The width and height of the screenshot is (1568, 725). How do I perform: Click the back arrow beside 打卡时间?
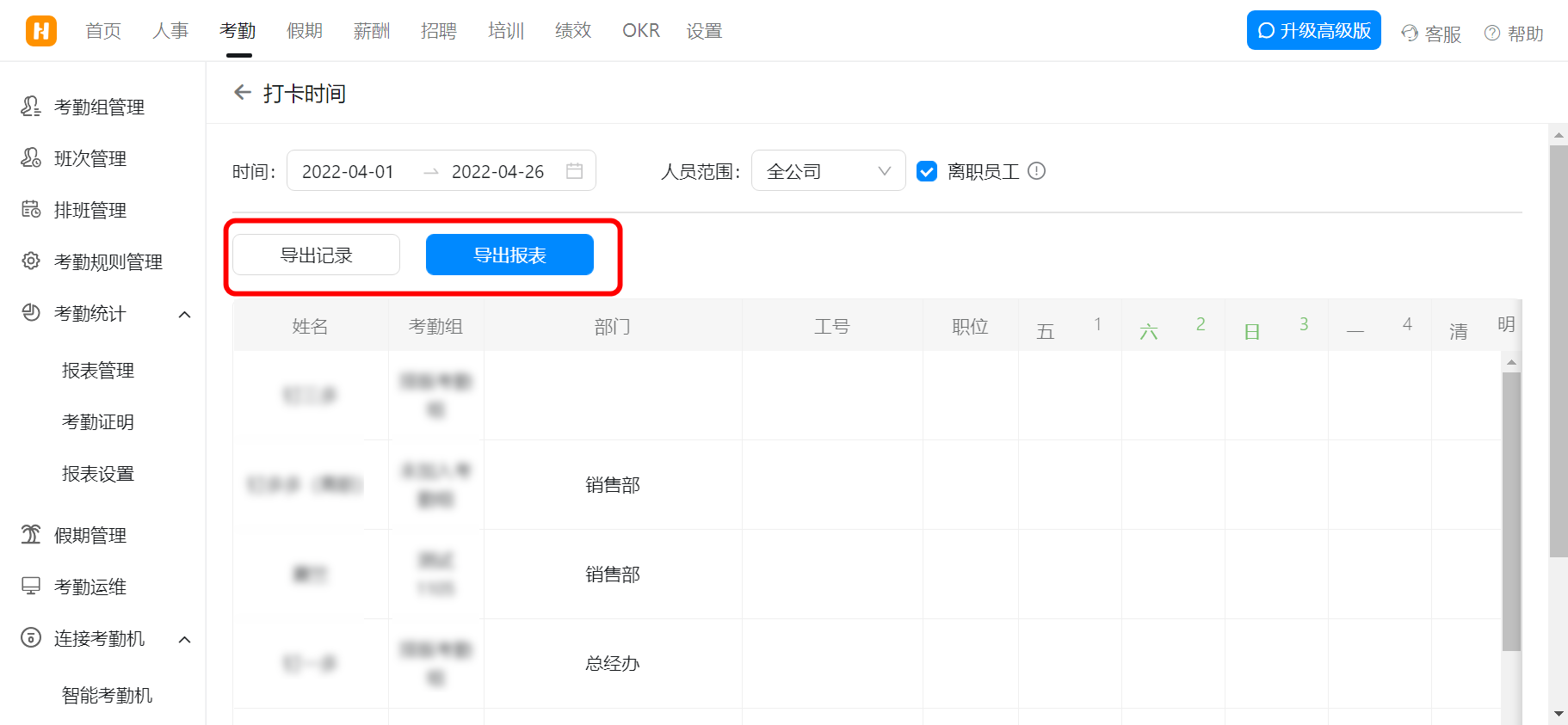click(x=243, y=93)
